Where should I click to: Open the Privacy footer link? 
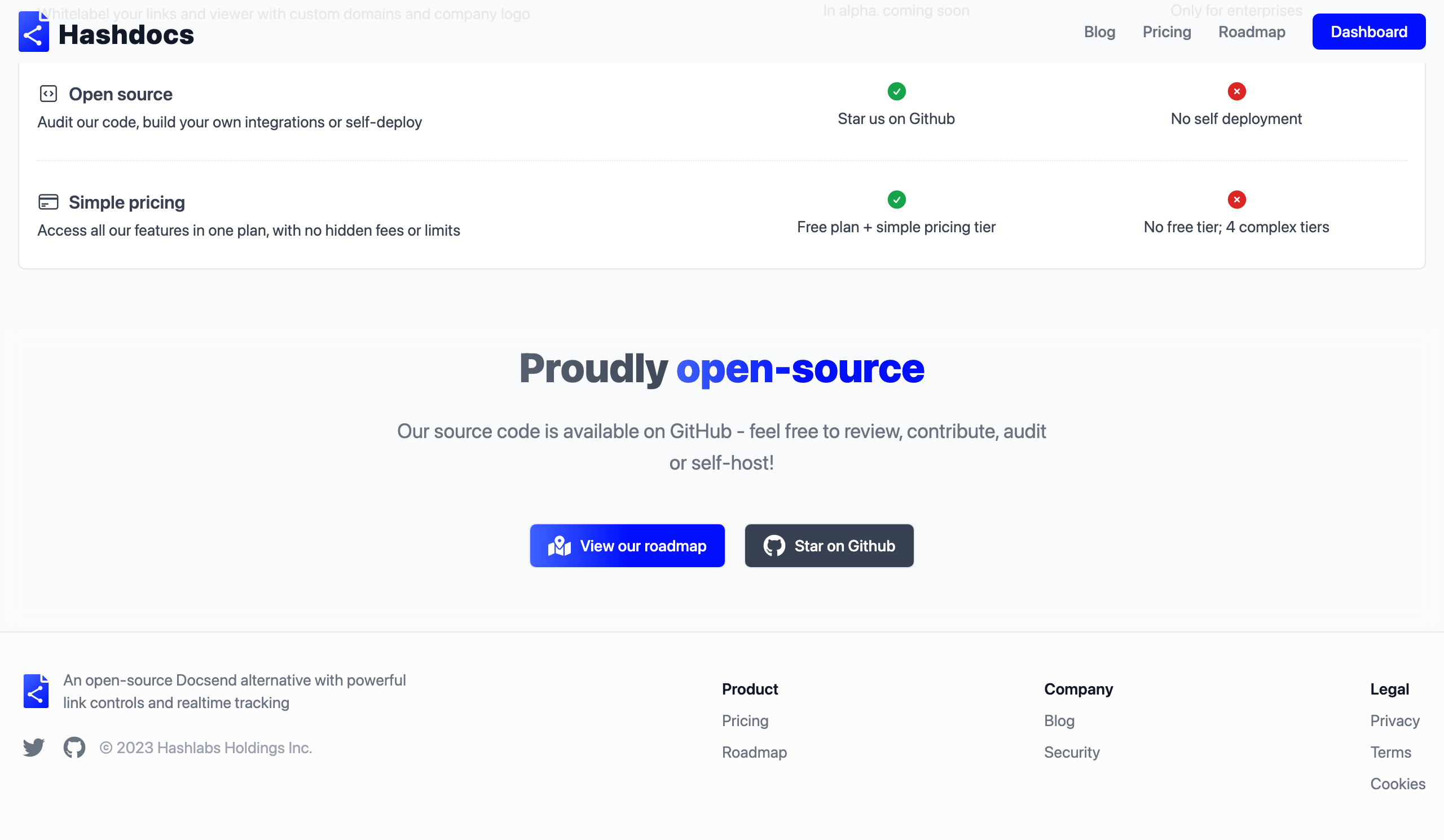click(x=1394, y=721)
